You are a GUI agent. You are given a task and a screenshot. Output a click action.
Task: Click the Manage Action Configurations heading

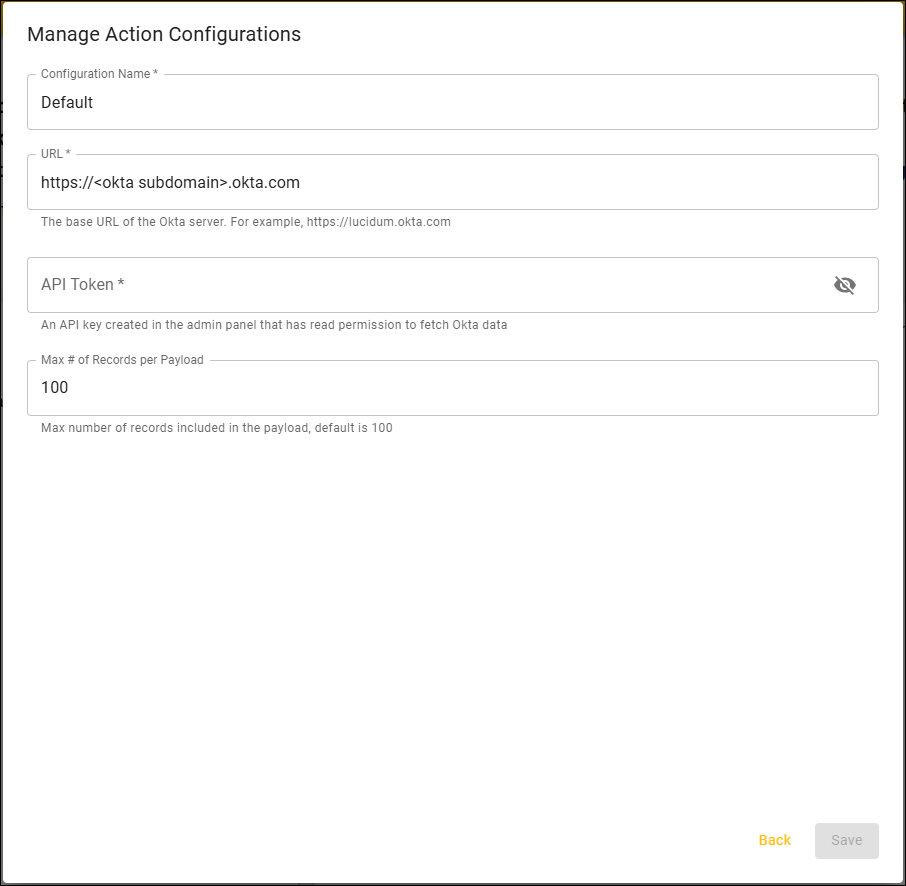[x=164, y=34]
